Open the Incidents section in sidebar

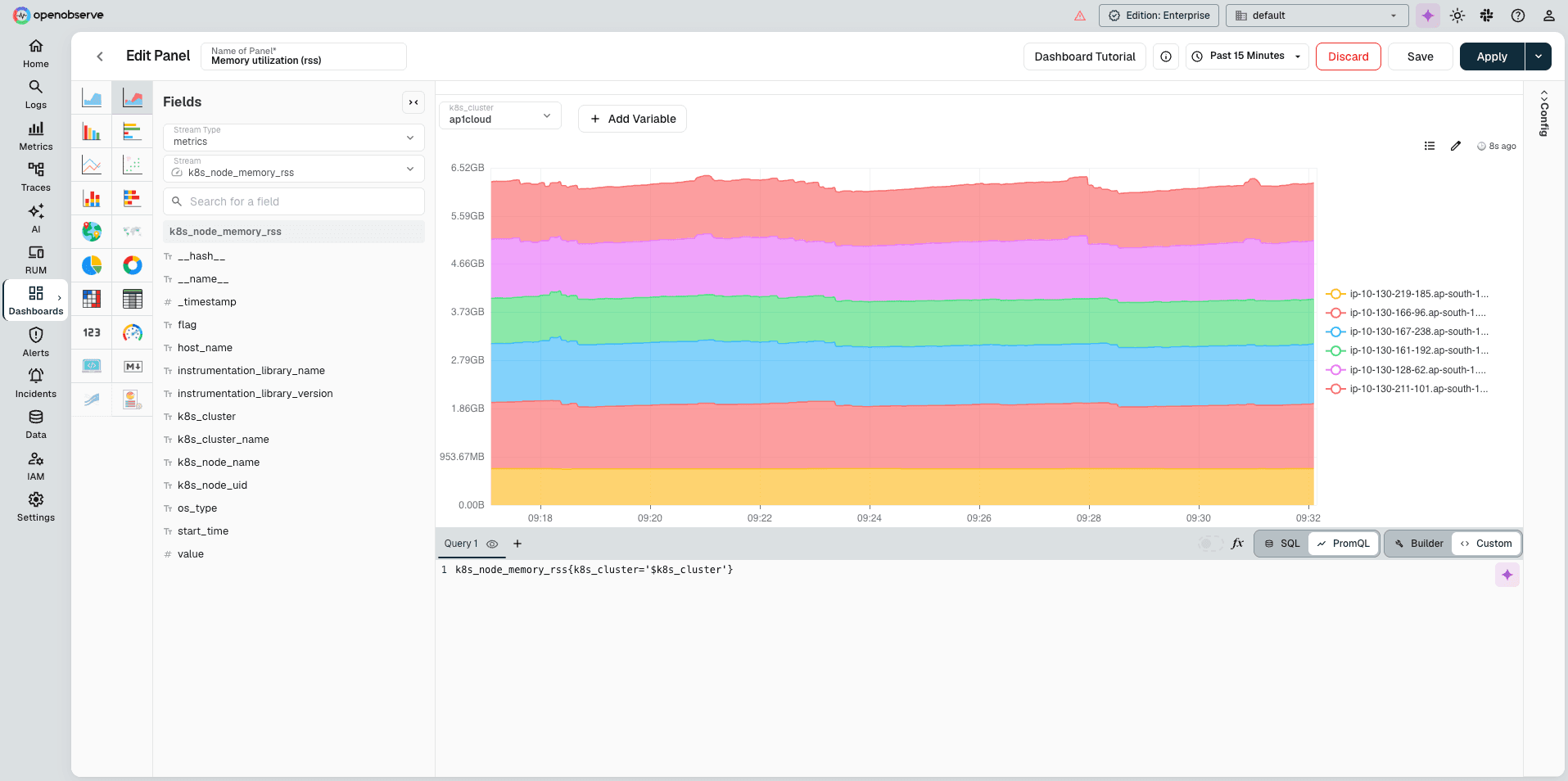(36, 383)
